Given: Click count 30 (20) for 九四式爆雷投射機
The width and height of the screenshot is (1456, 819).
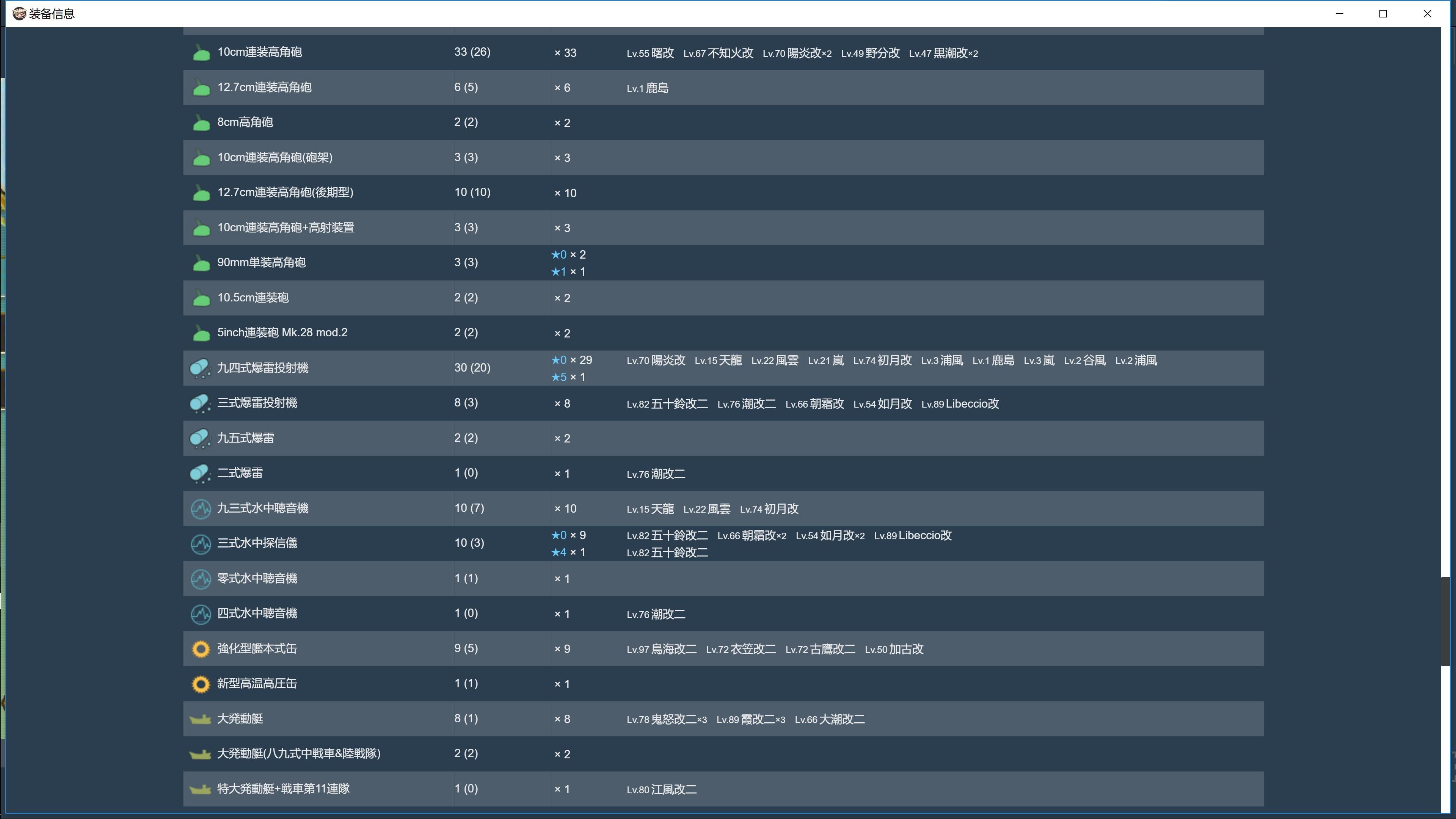Looking at the screenshot, I should (x=472, y=368).
